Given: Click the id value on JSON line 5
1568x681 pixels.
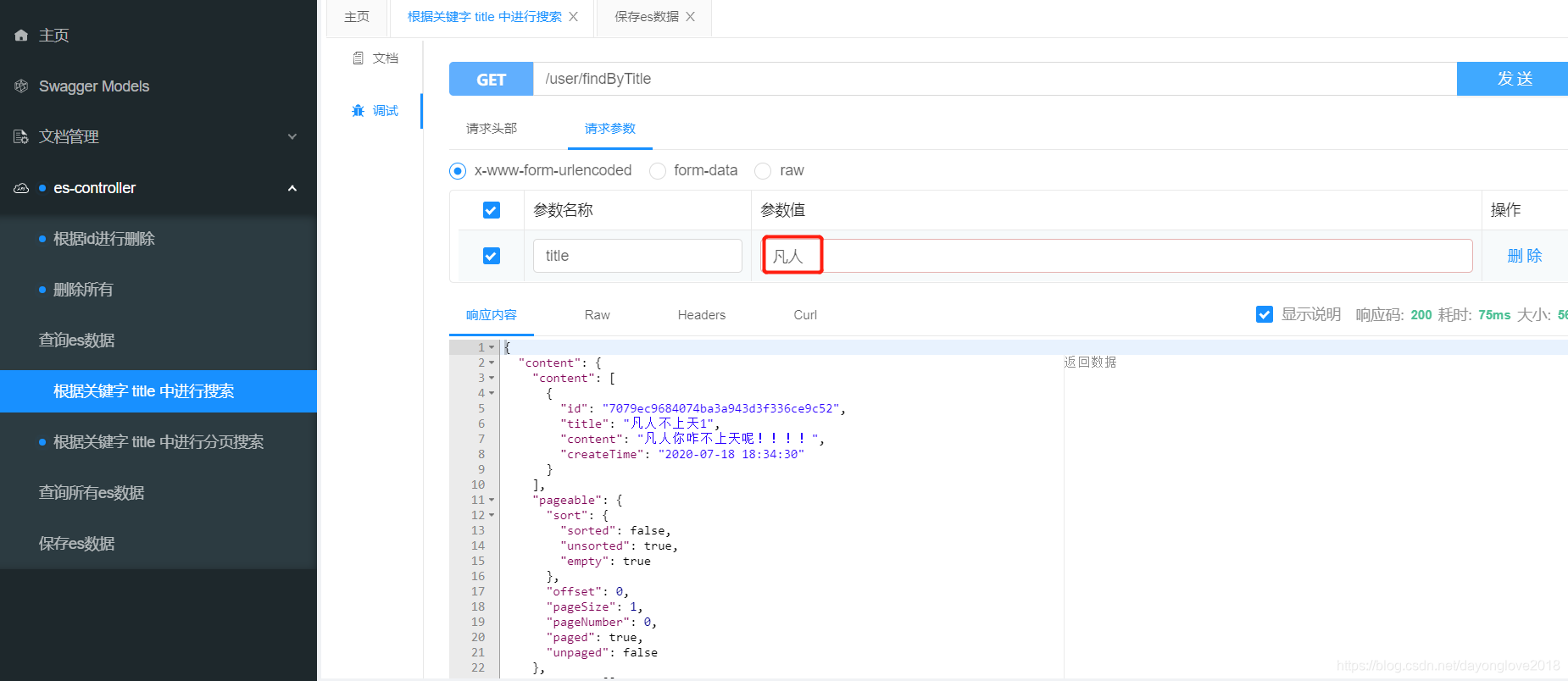Looking at the screenshot, I should pos(723,408).
